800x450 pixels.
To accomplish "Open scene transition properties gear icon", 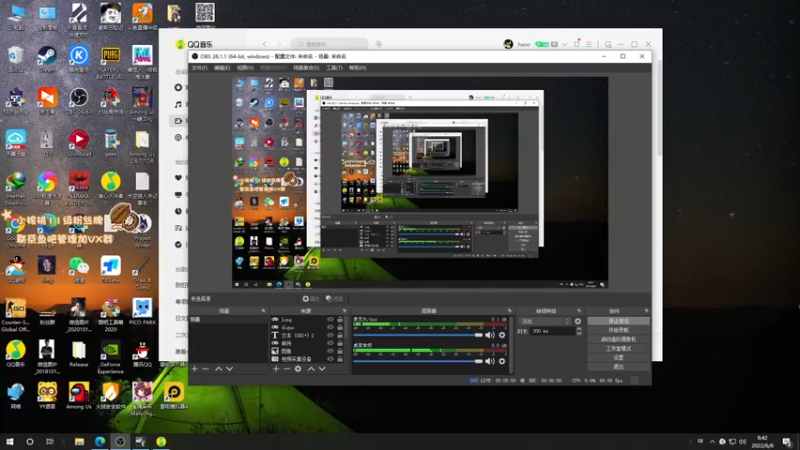I will point(576,321).
